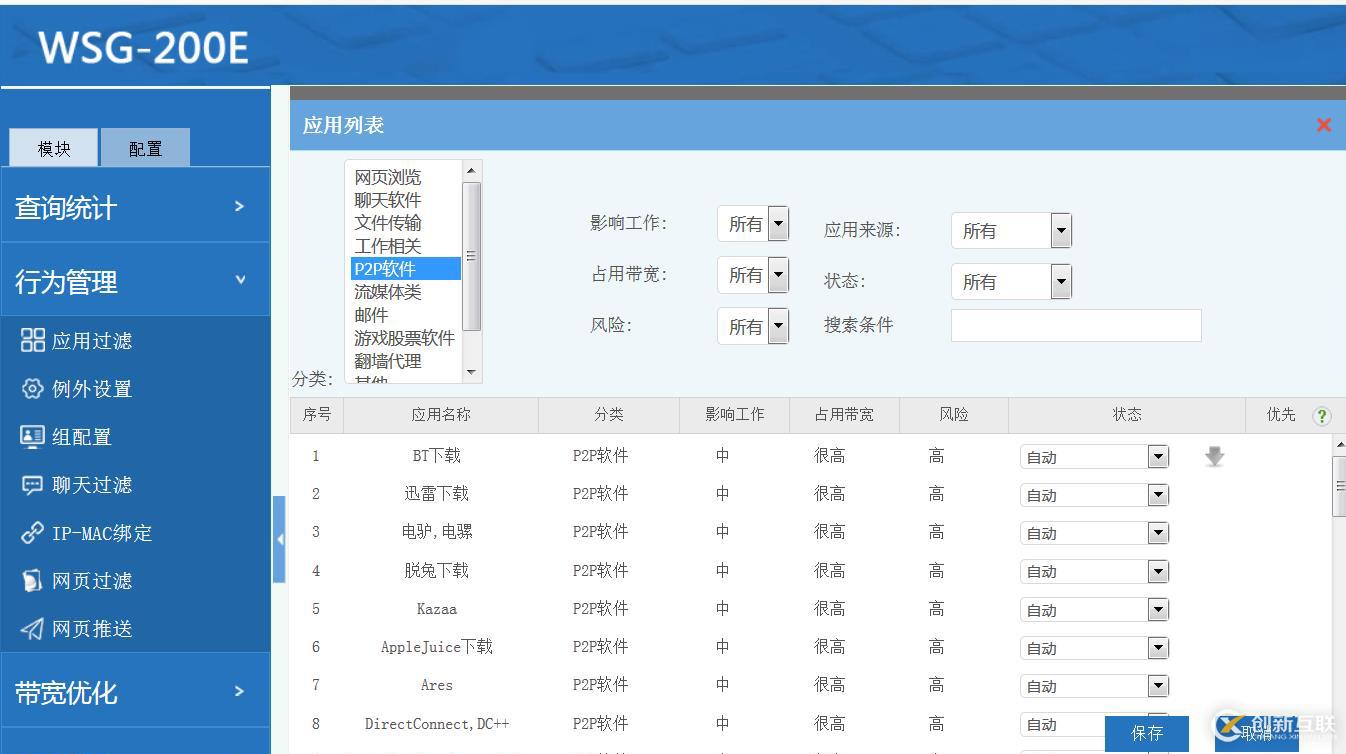Screen dimensions: 1346x754
Task: Open 网页推送 sidebar item
Action: tap(76, 629)
